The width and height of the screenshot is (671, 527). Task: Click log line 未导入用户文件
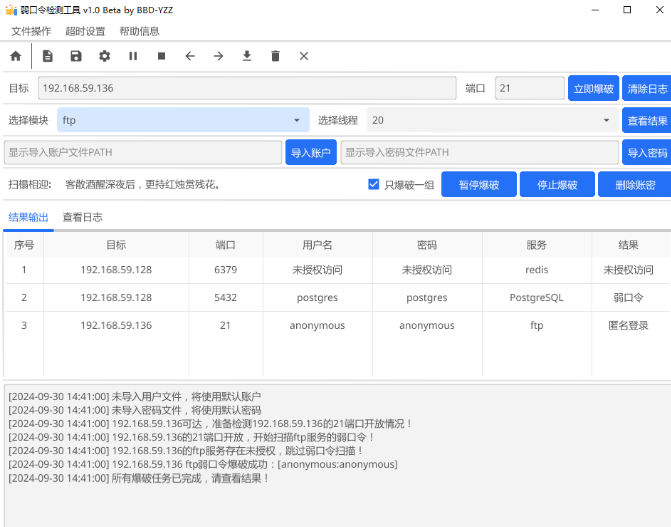(134, 396)
